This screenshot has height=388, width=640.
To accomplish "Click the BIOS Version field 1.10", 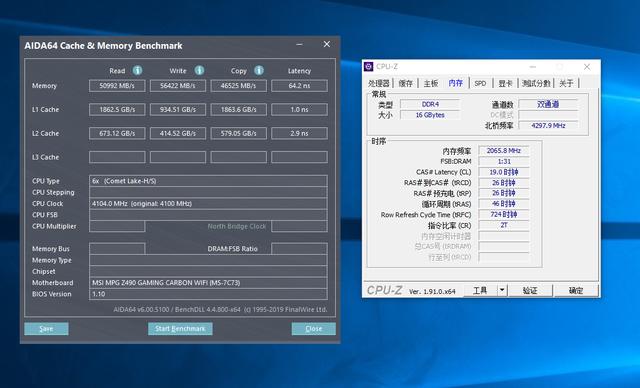I will pos(208,294).
